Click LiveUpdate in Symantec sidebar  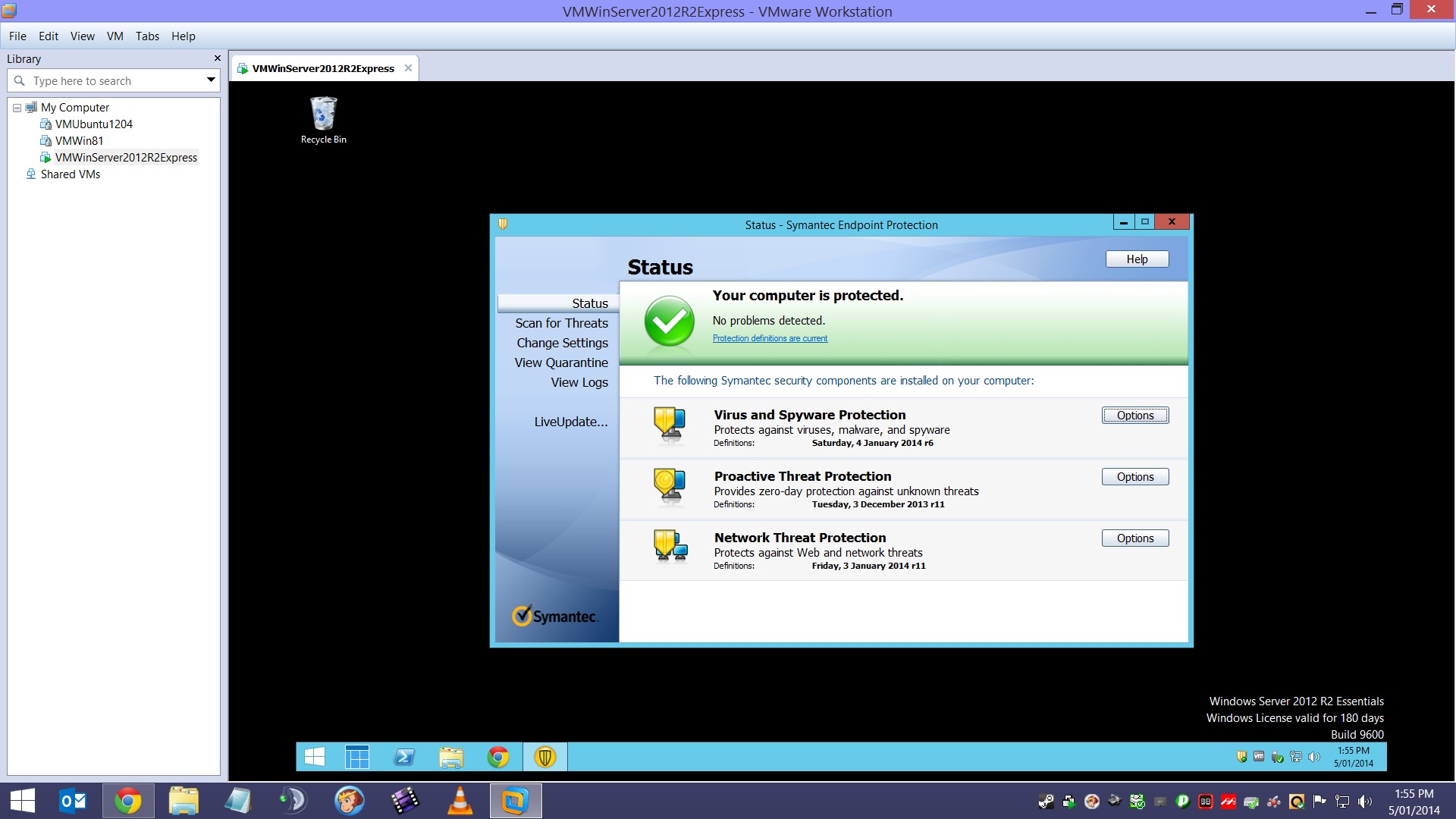570,422
